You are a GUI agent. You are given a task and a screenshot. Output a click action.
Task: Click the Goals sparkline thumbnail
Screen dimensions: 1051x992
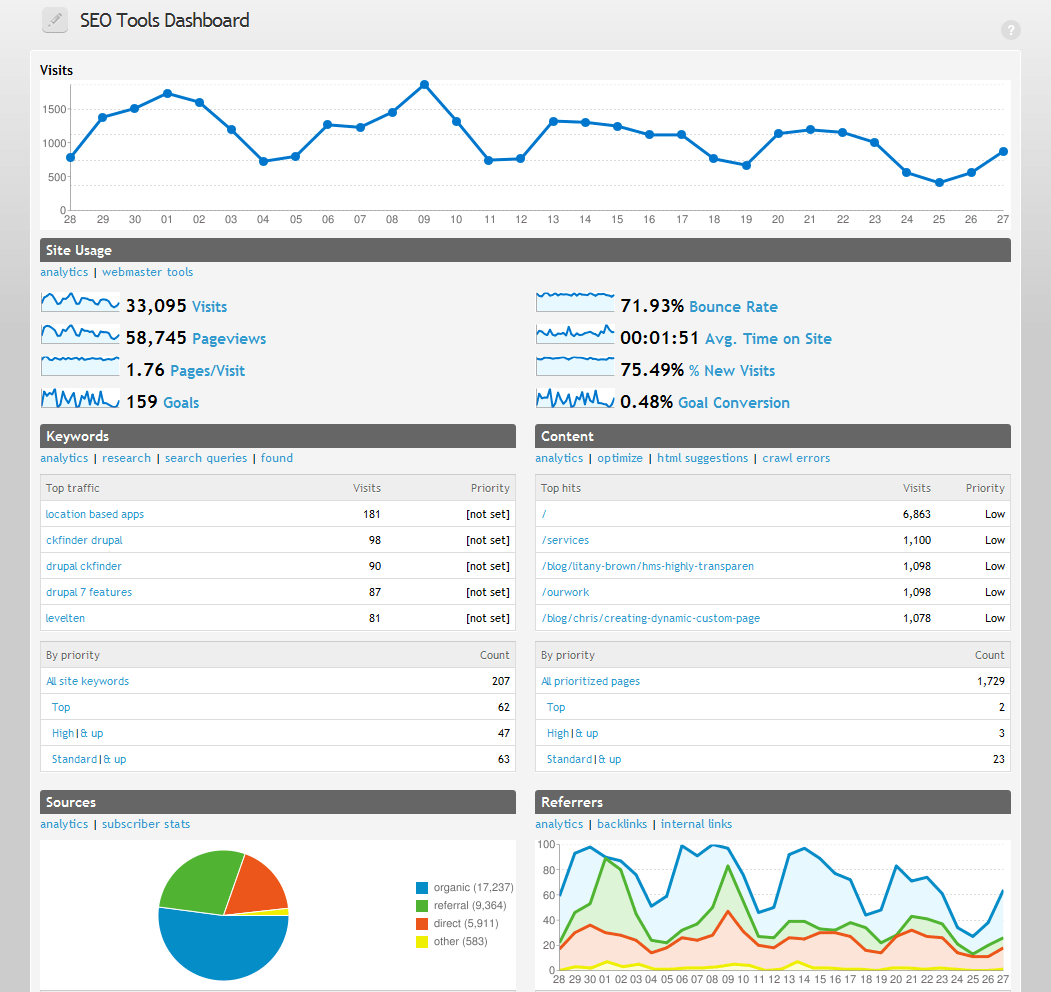click(79, 397)
